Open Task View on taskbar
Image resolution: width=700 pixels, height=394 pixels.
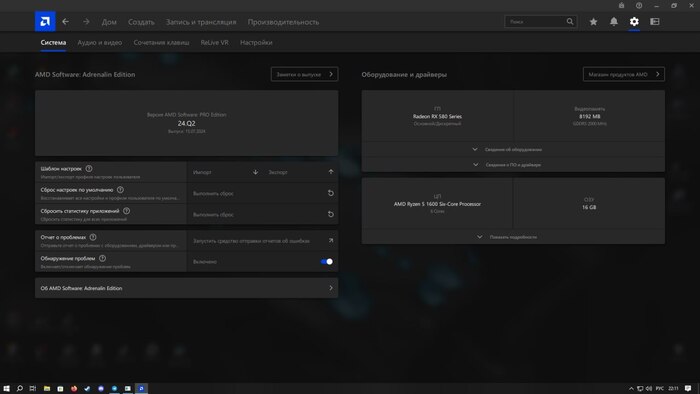pos(33,388)
